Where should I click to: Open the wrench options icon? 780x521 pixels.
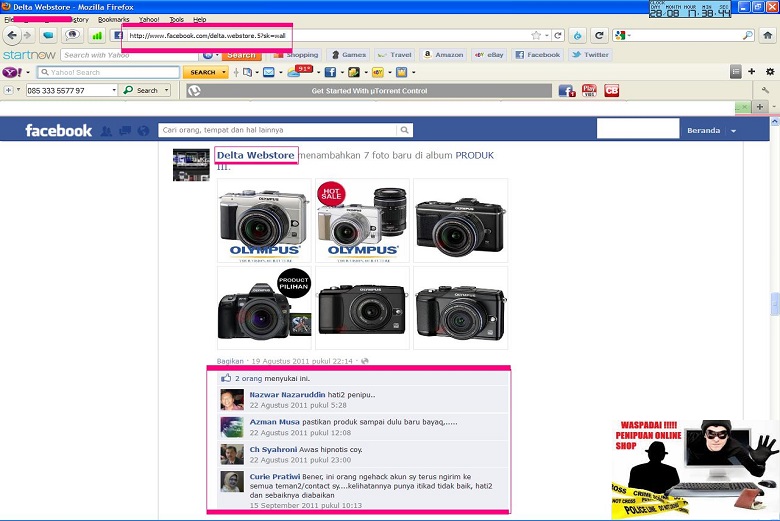(x=765, y=90)
